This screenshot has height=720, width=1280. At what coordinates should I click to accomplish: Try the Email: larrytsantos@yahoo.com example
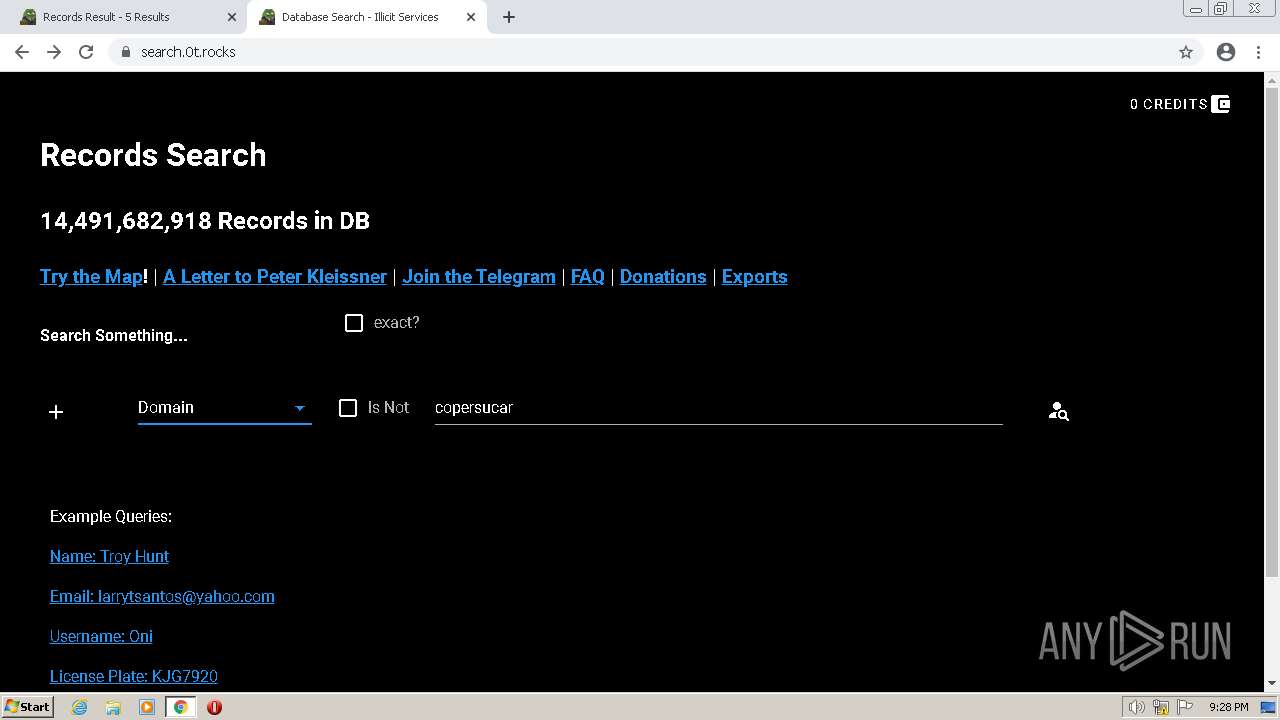pyautogui.click(x=162, y=597)
